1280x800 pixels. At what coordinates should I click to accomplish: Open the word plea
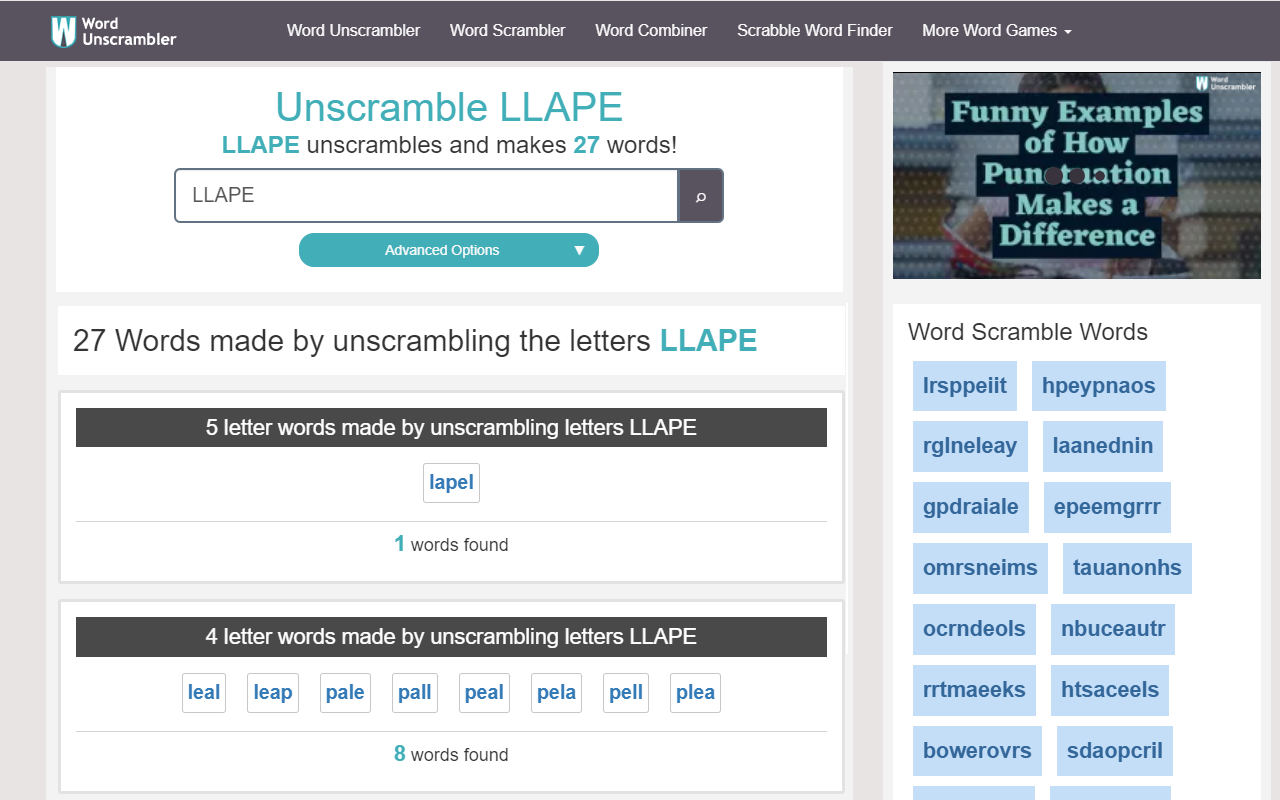[695, 692]
